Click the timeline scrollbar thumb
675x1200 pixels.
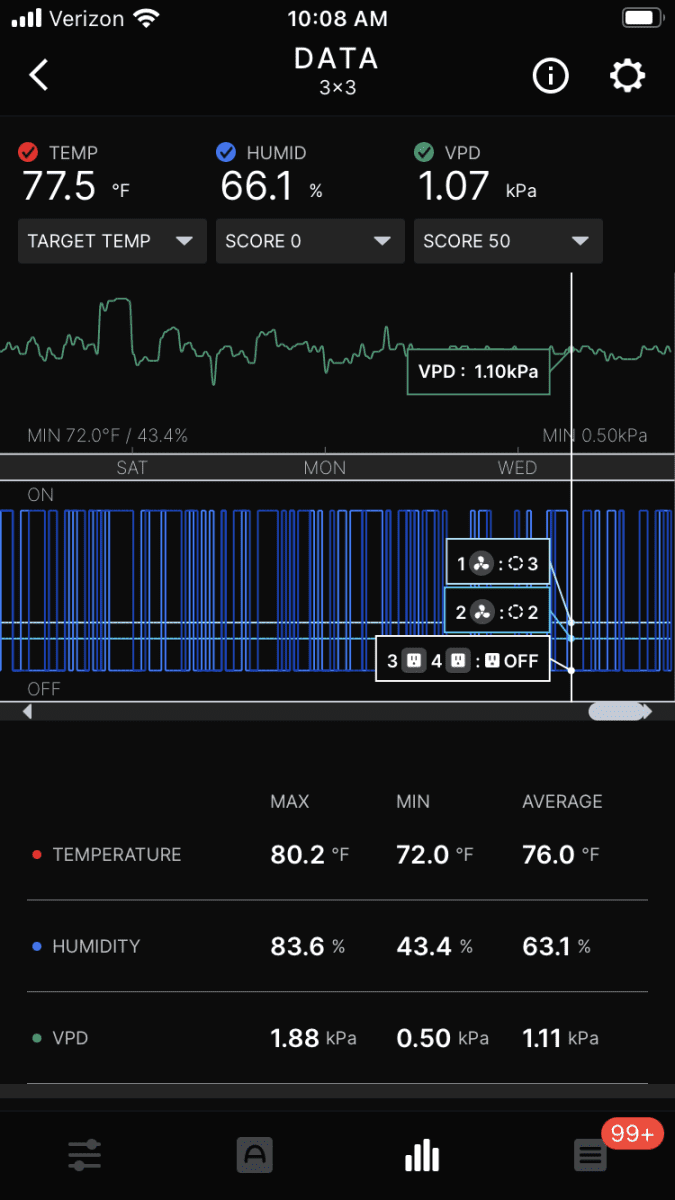tap(616, 711)
